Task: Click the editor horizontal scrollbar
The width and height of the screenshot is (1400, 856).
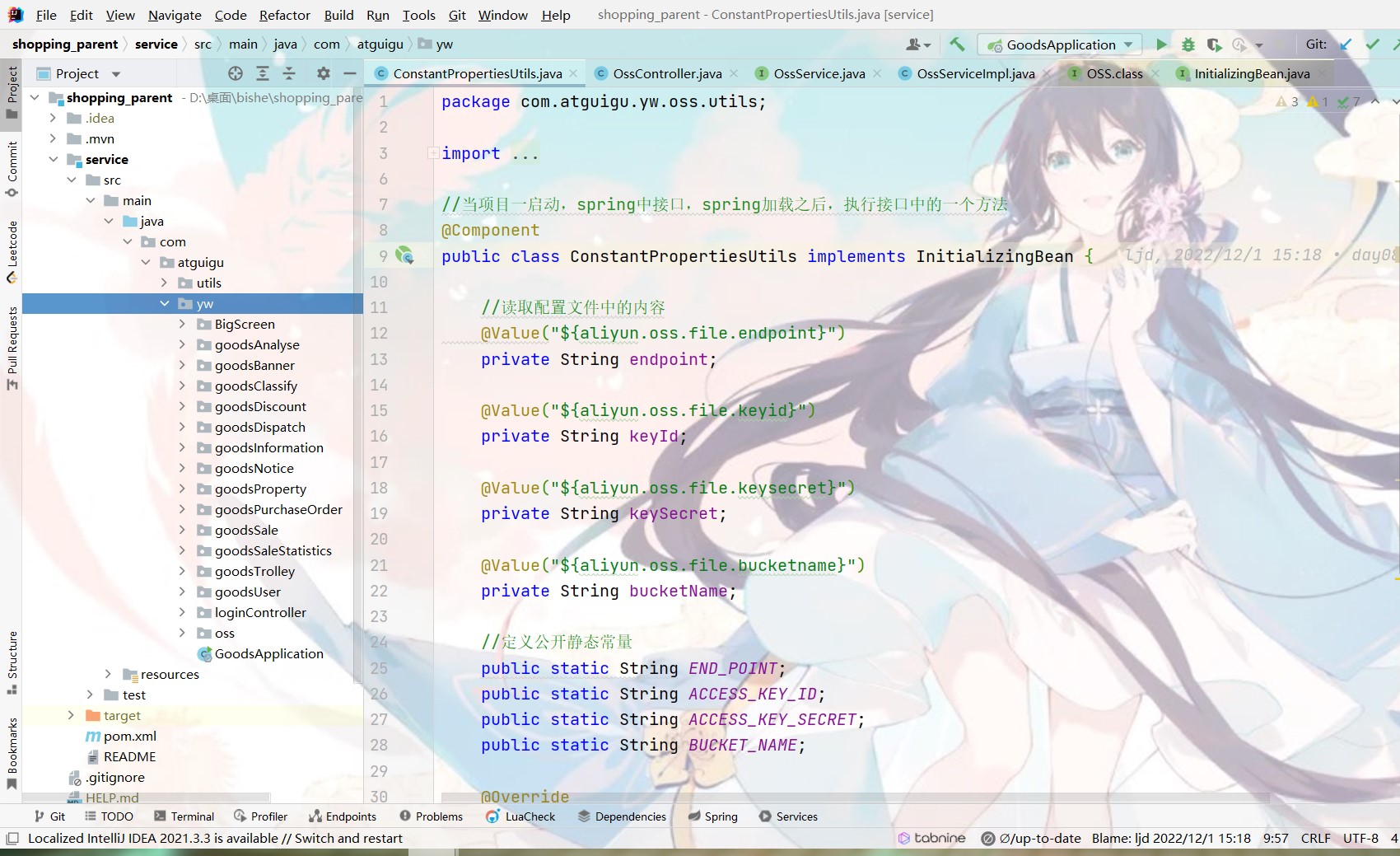Action: (x=855, y=798)
